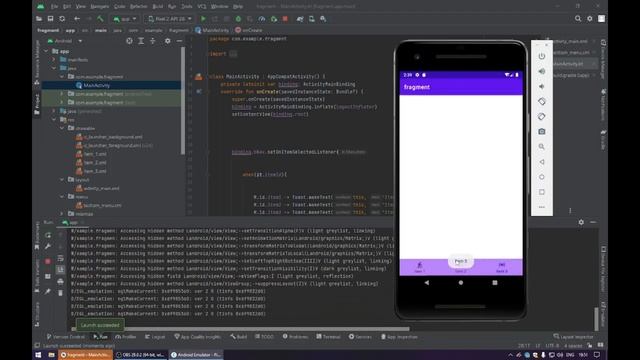Image resolution: width=640 pixels, height=360 pixels.
Task: Select activity_main.xml in the layout folder
Action: point(101,188)
